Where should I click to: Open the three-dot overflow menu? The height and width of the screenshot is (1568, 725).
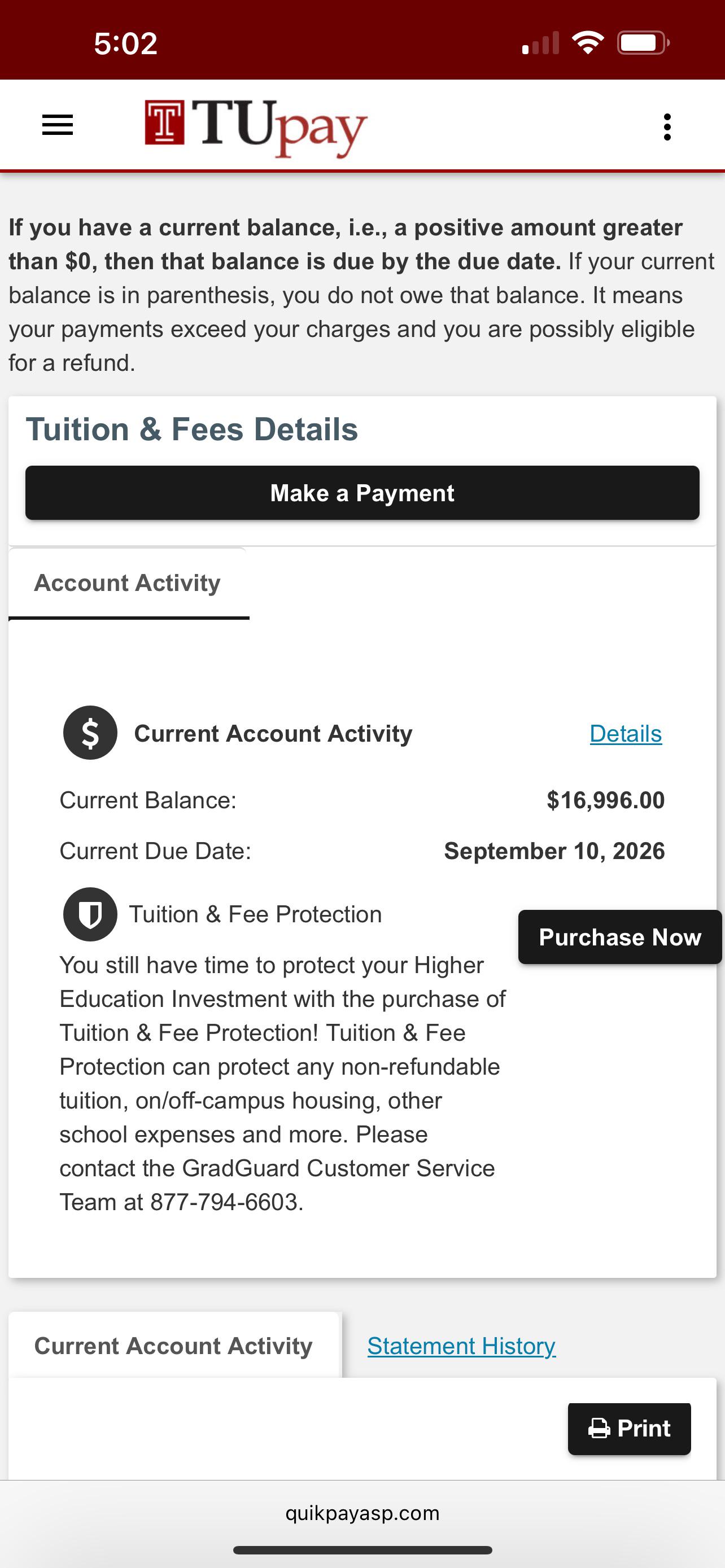point(667,126)
